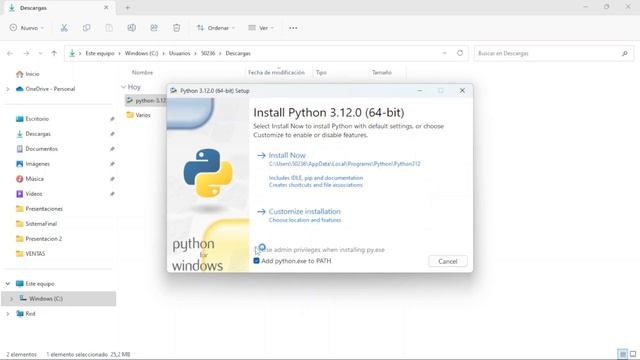Open recent locations dropdown arrow
Viewport: 640px width, 360px height.
[x=40, y=53]
